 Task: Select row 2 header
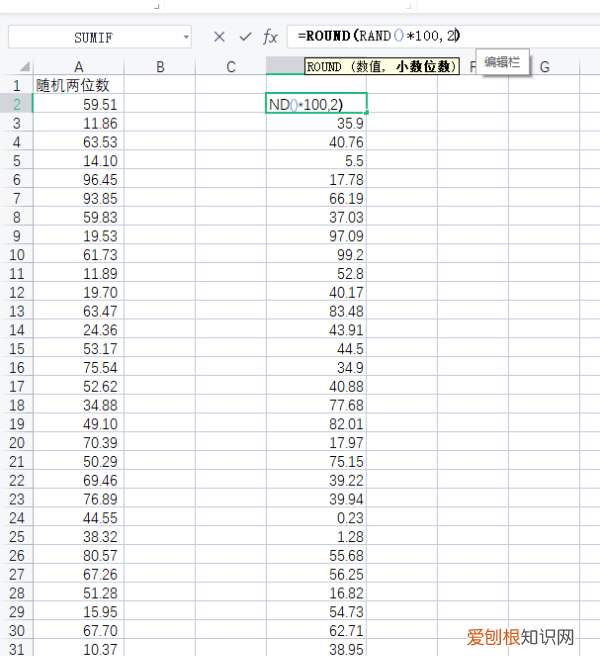16,104
